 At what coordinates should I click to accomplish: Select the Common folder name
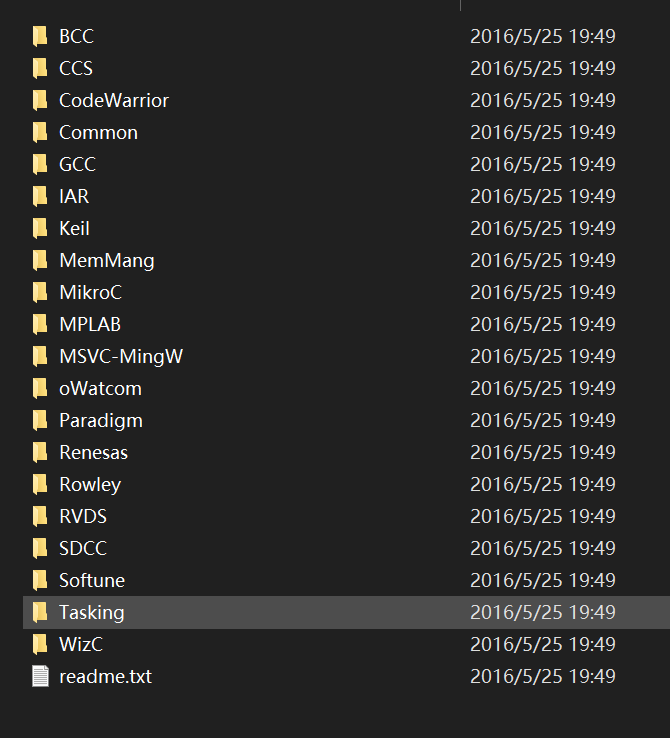(x=98, y=133)
